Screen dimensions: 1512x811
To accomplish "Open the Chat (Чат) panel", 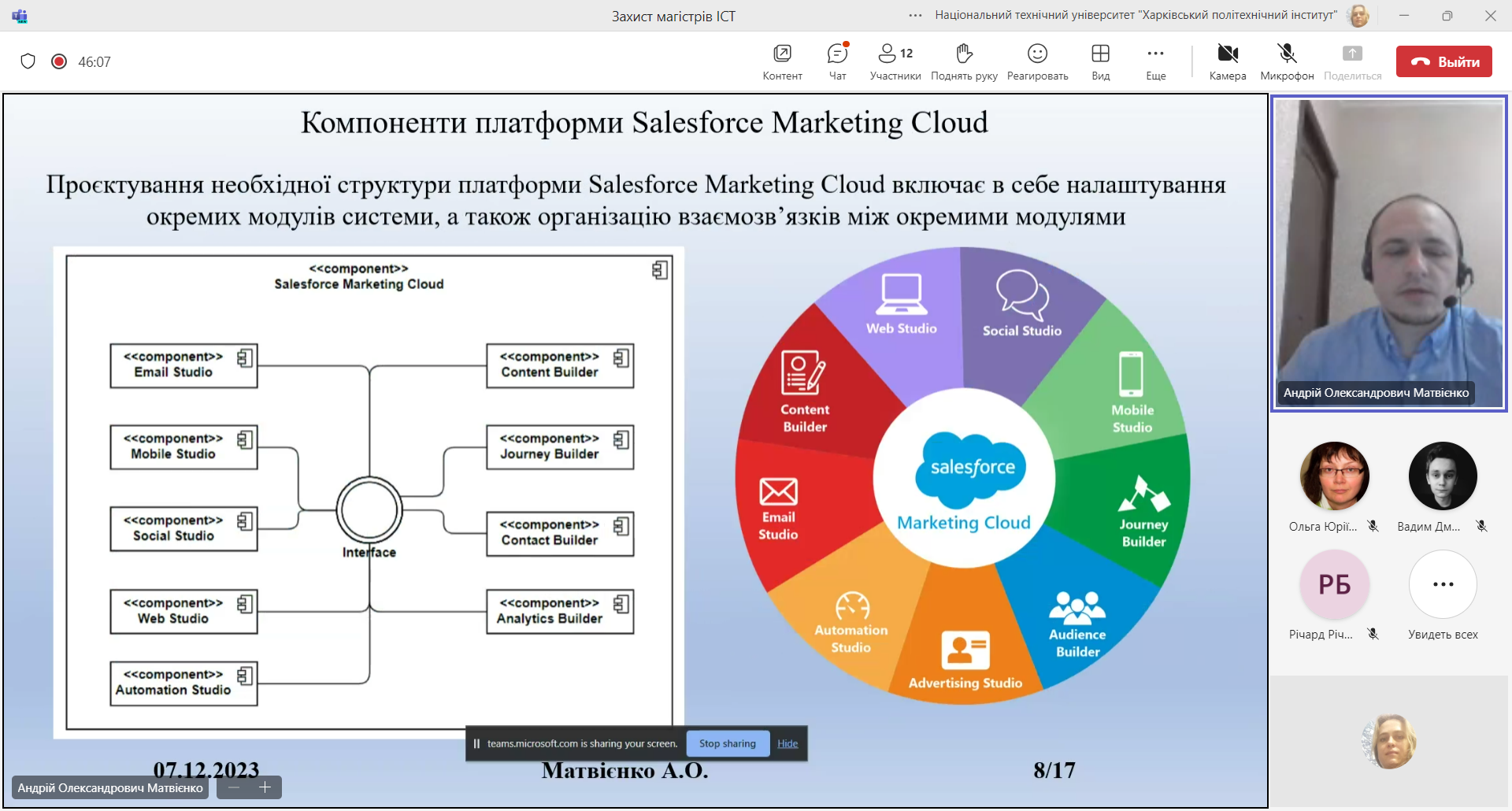I will [837, 61].
